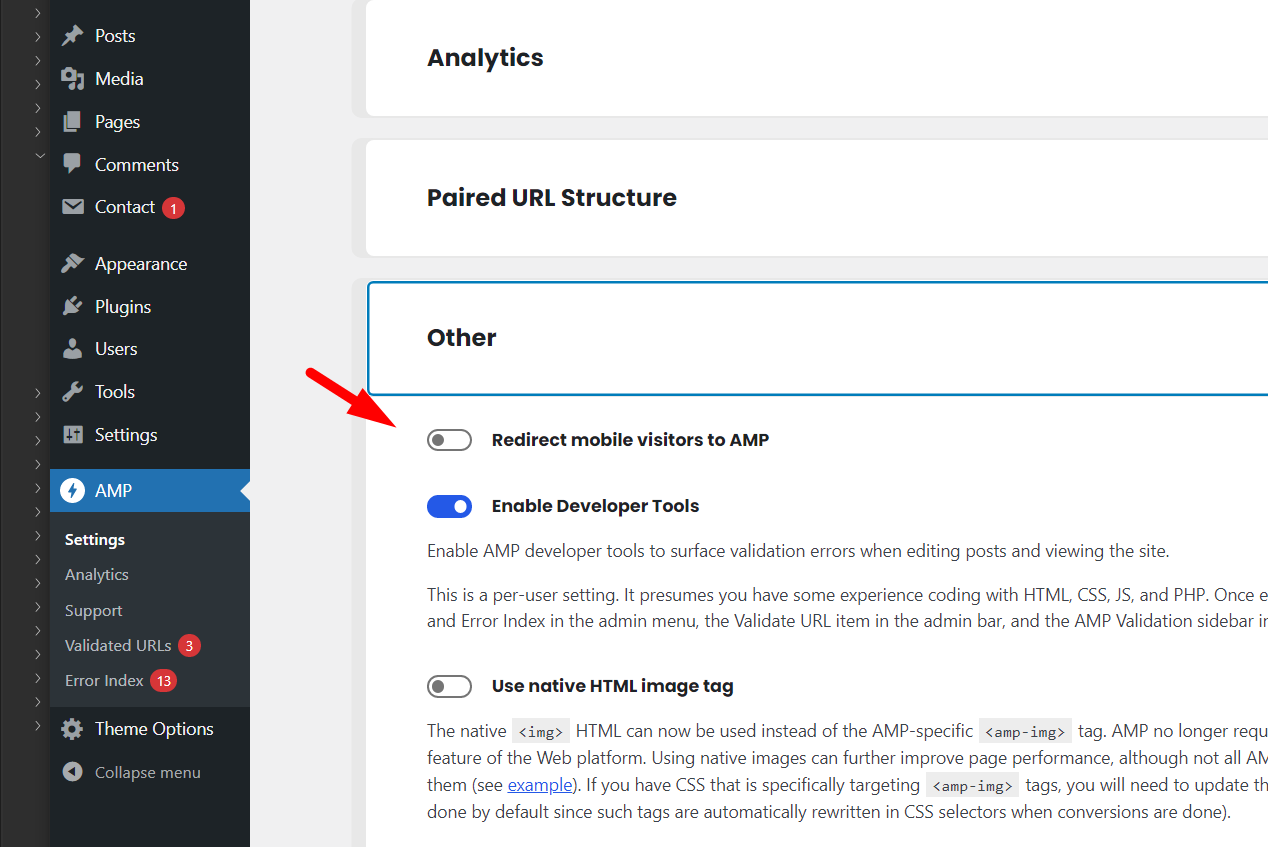Open Appearance using the paintbrush icon
1268x847 pixels.
coord(72,264)
